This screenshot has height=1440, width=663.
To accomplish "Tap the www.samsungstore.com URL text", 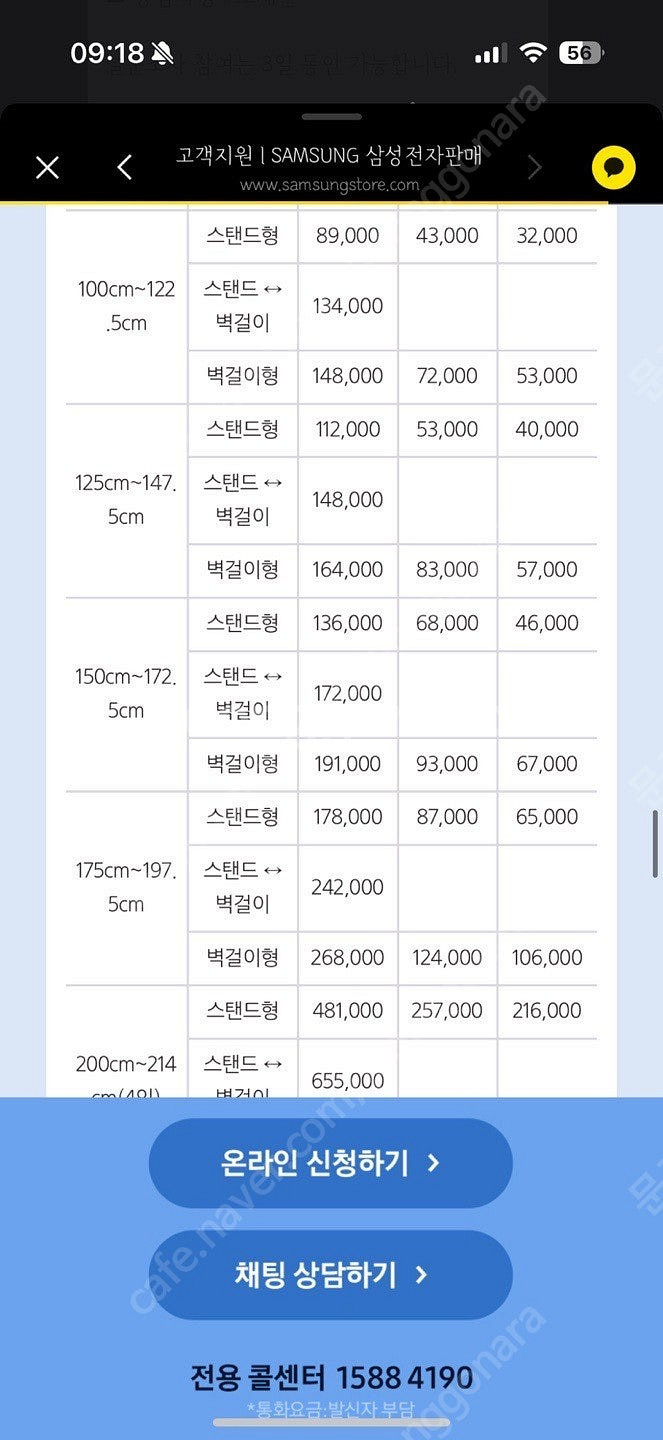I will (x=329, y=184).
